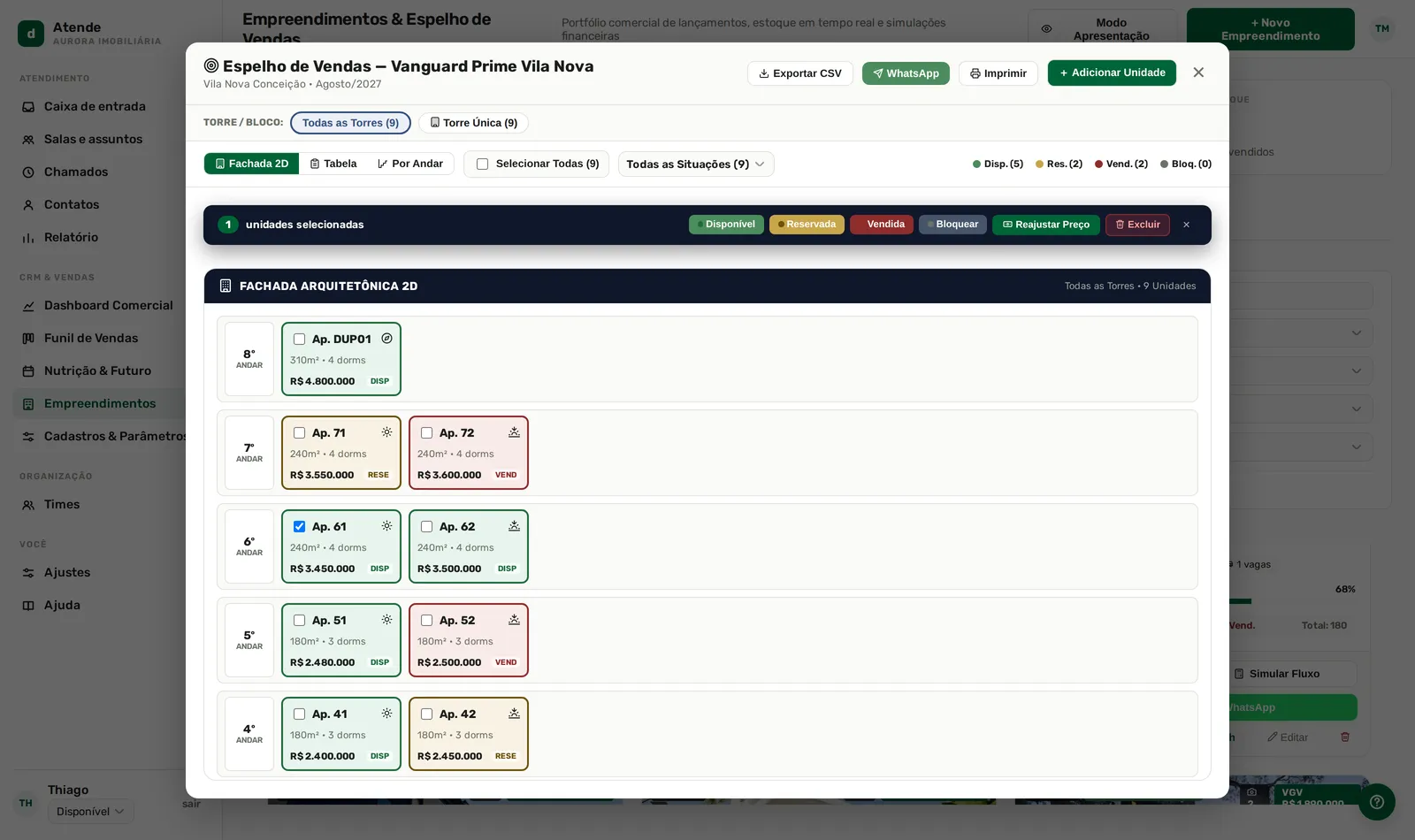This screenshot has height=840, width=1415.
Task: Check the Ap. DUP01 checkbox
Action: tap(299, 340)
